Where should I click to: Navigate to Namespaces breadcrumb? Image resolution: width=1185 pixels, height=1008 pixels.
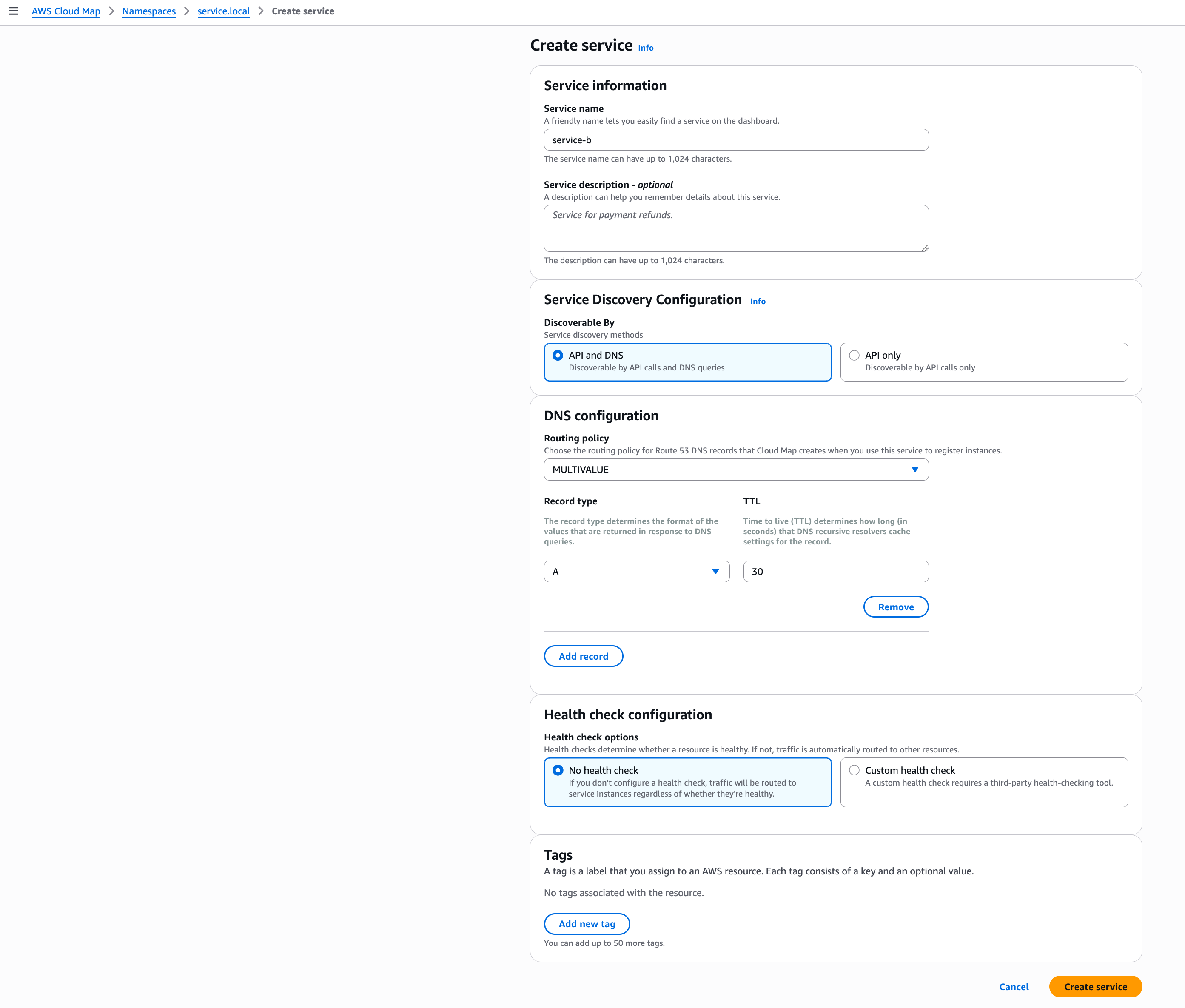[148, 11]
